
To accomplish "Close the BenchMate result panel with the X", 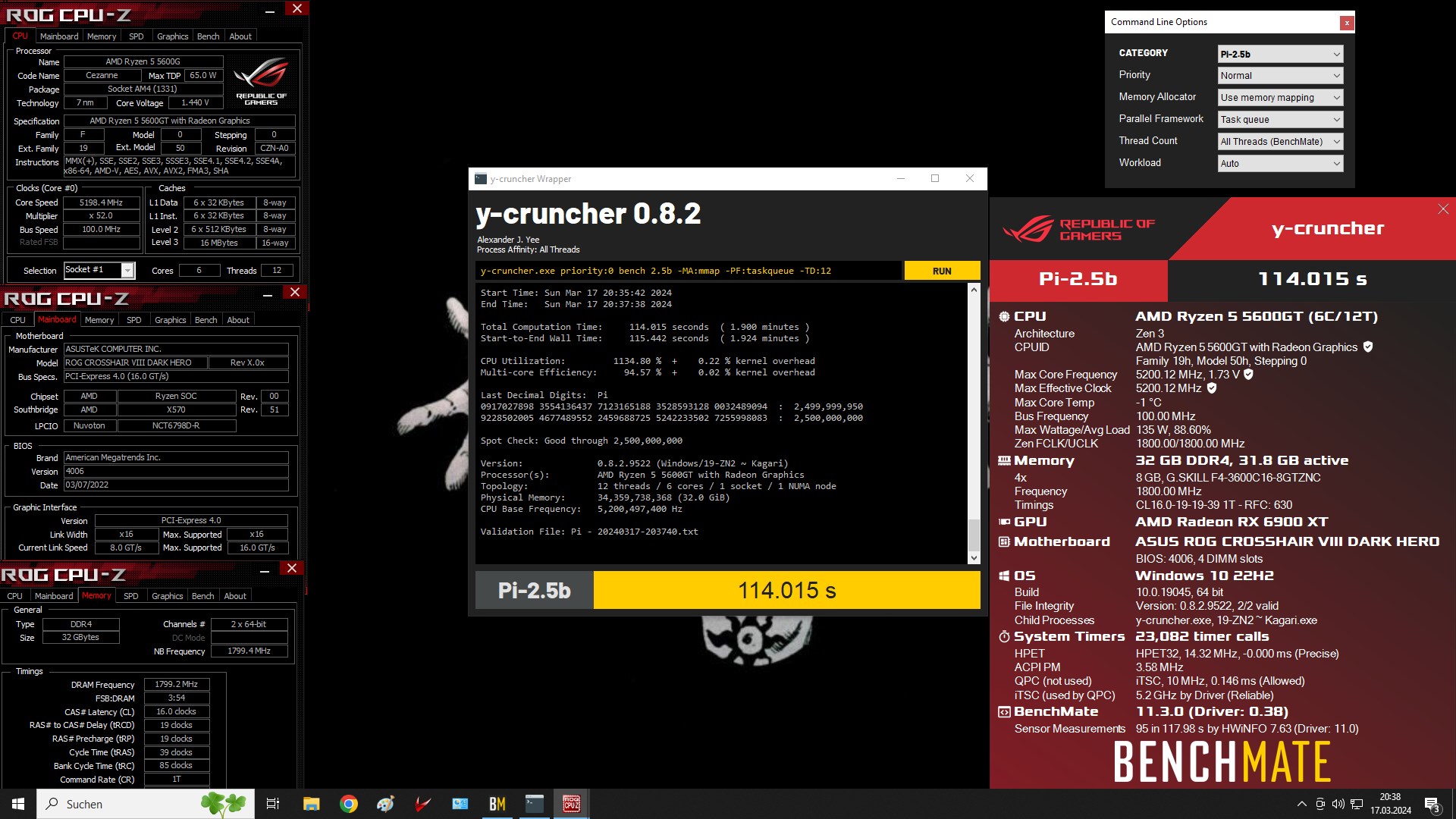I will [1443, 209].
